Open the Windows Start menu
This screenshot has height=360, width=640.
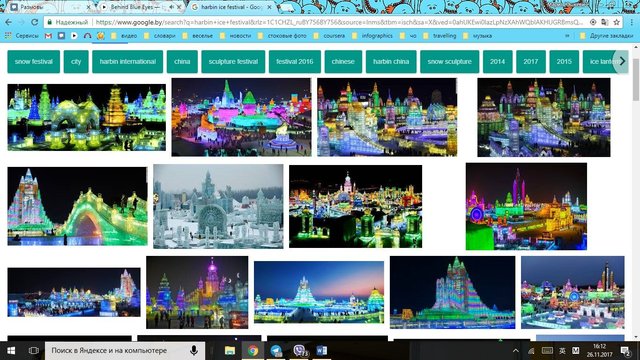click(x=11, y=351)
